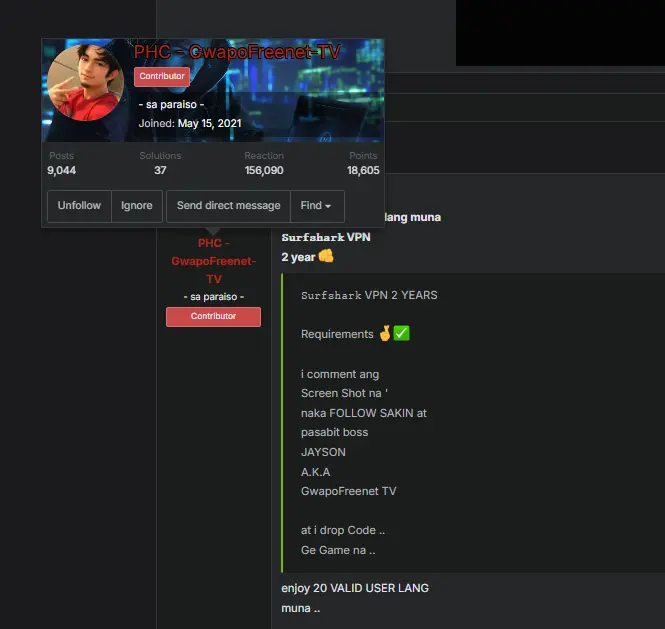Click the '- sa paraiso -' title under the post author
This screenshot has height=629, width=665.
coord(214,297)
